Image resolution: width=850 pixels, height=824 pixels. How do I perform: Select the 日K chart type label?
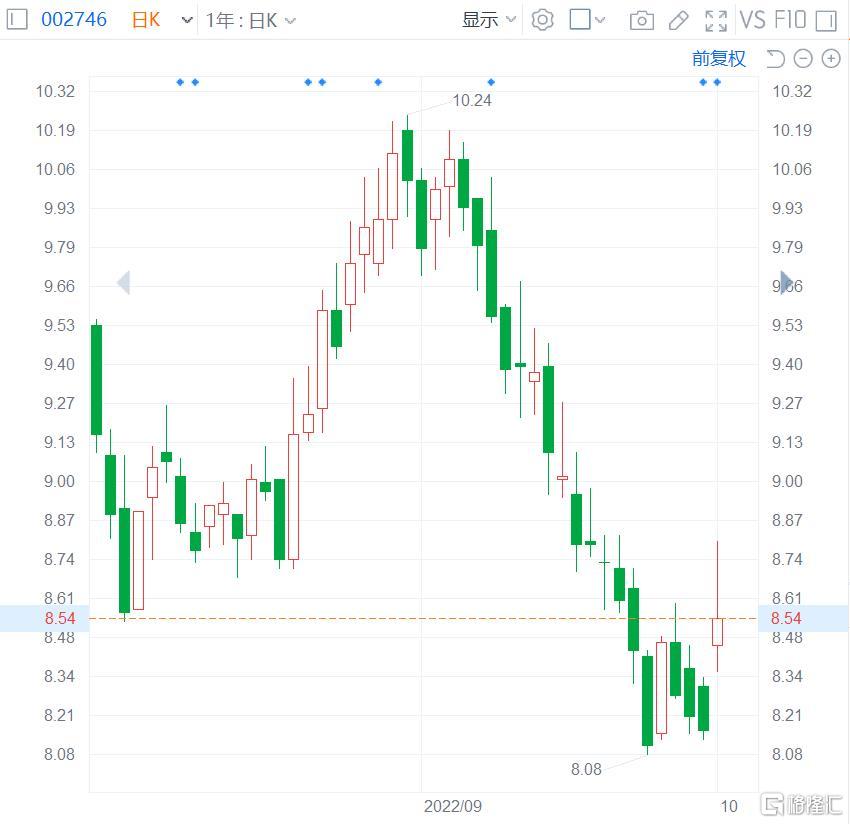point(146,21)
